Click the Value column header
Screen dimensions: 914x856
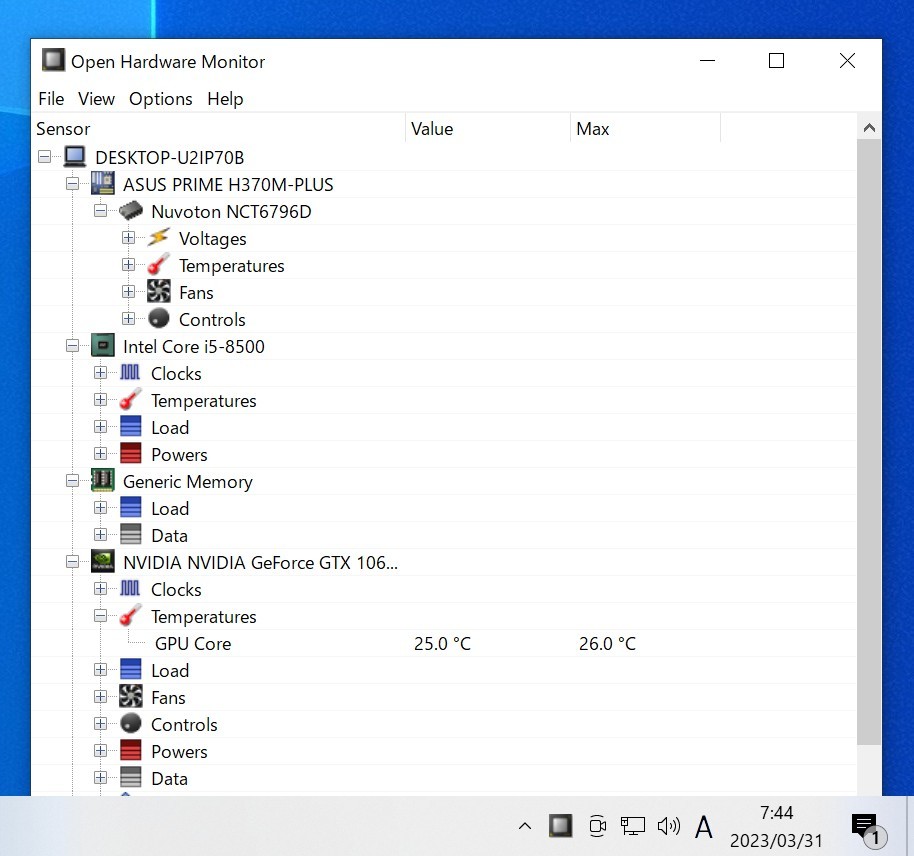click(487, 128)
